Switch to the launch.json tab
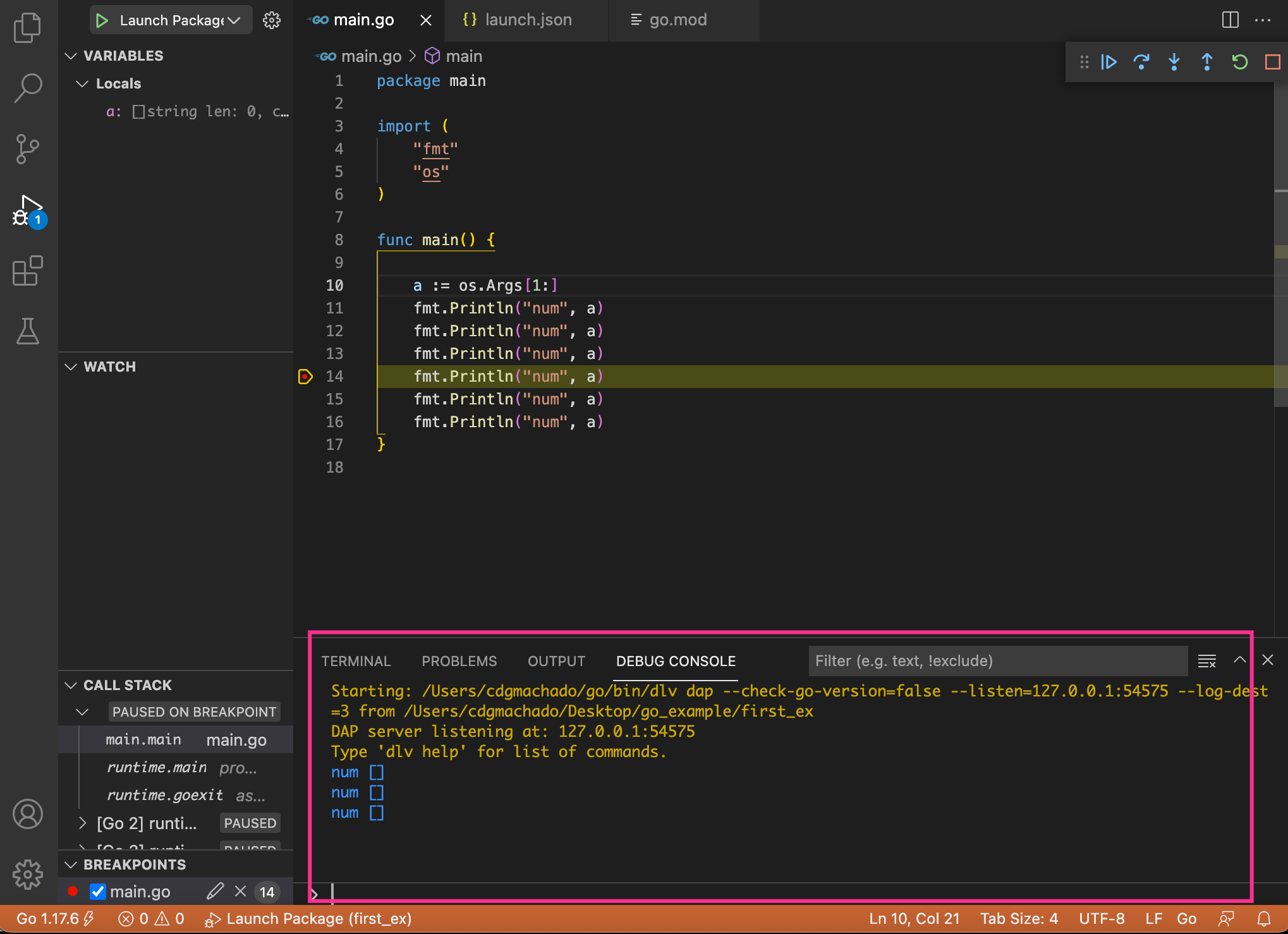The height and width of the screenshot is (934, 1288). click(526, 20)
